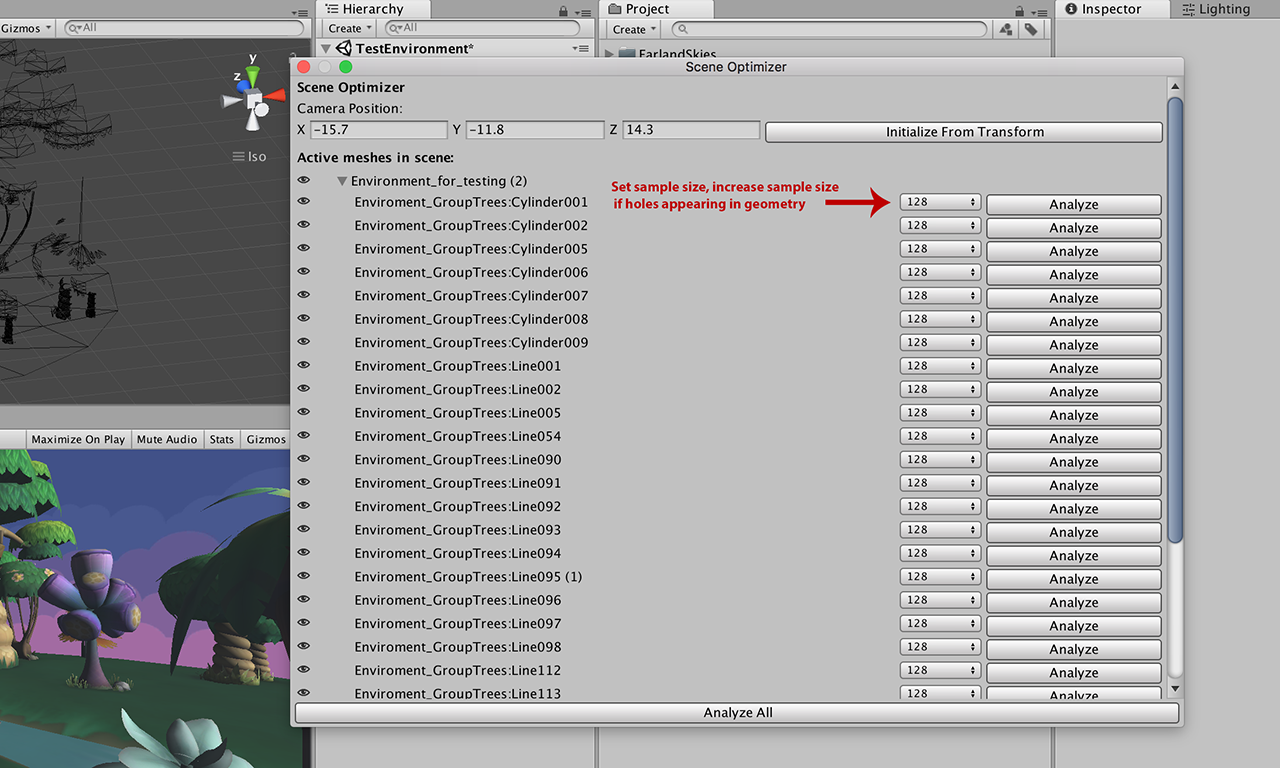
Task: Open sample size dropdown for Line090
Action: click(x=940, y=459)
